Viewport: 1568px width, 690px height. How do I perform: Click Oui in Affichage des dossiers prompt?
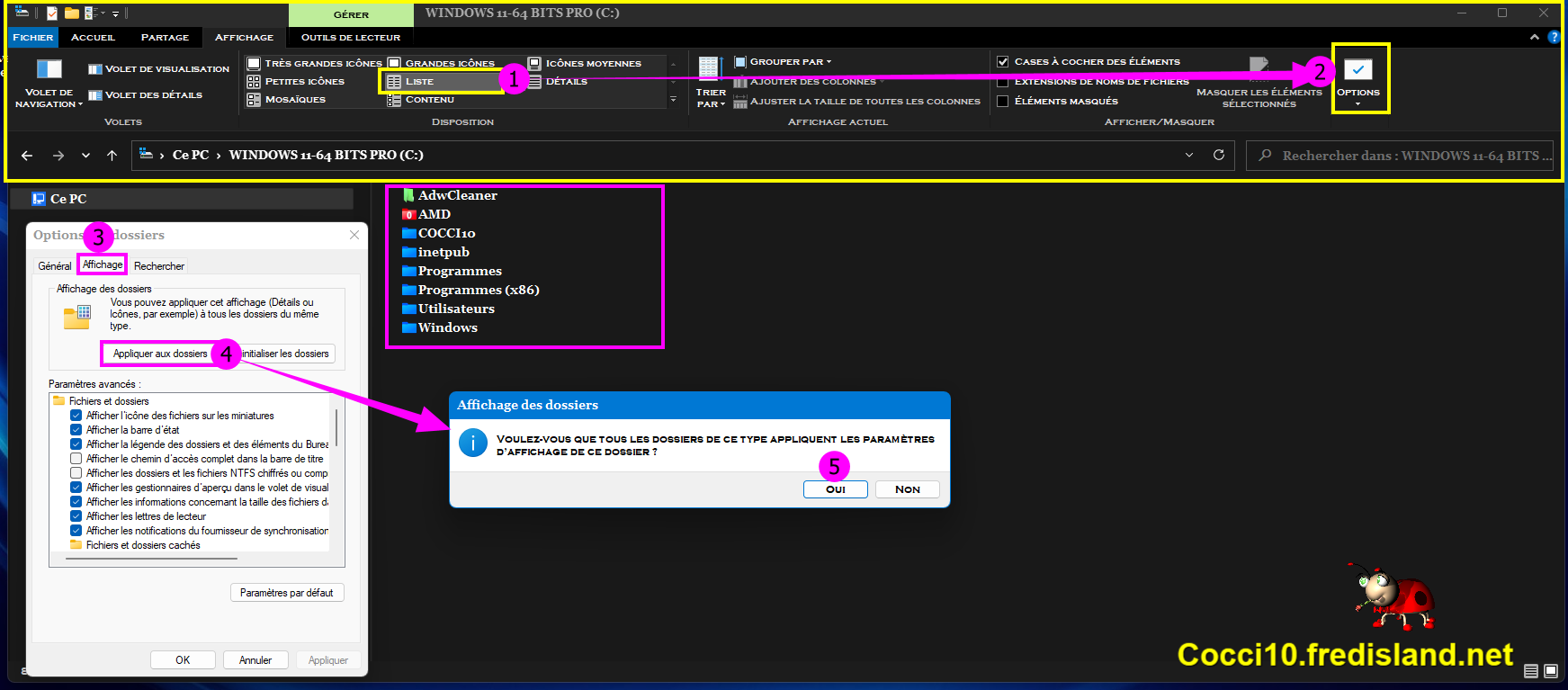[x=836, y=489]
